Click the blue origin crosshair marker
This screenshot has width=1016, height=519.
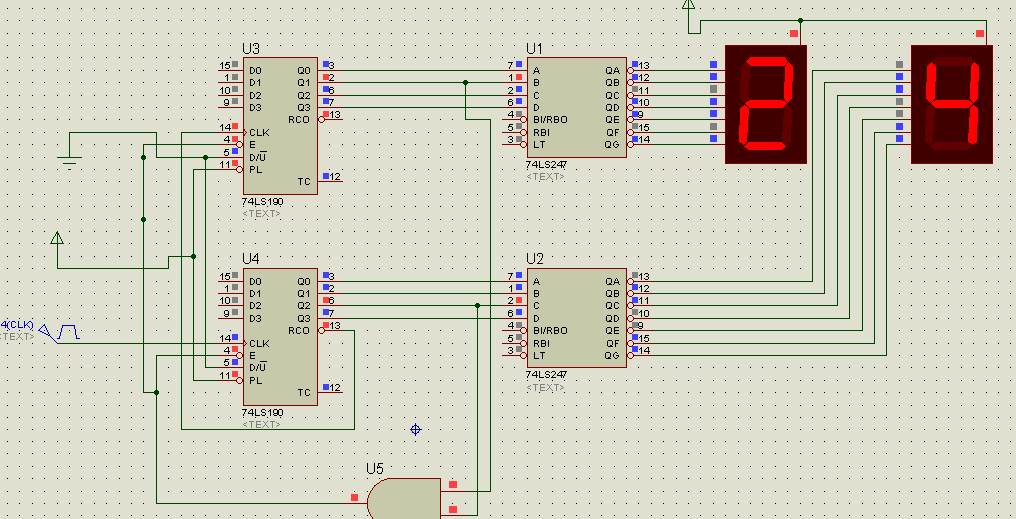pyautogui.click(x=416, y=430)
